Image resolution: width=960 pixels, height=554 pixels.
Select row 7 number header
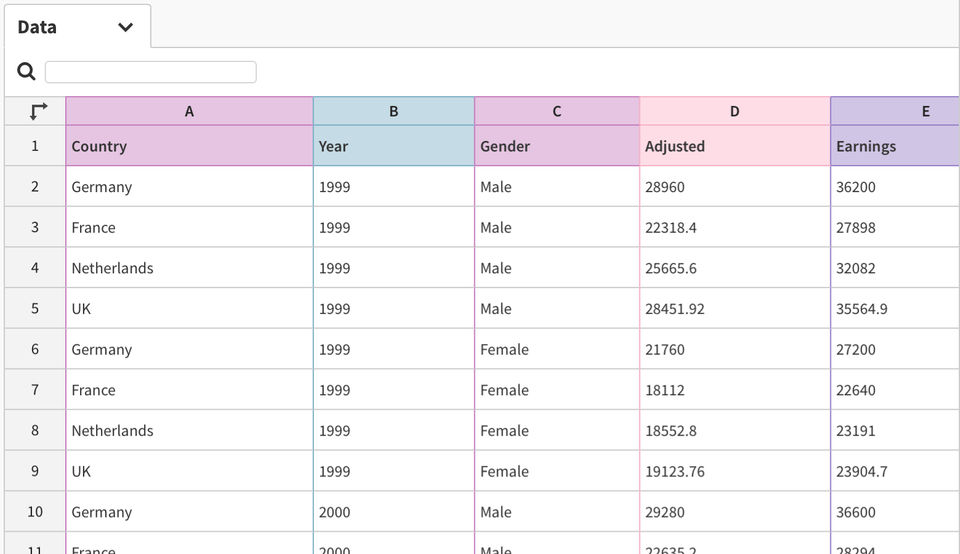(x=35, y=389)
